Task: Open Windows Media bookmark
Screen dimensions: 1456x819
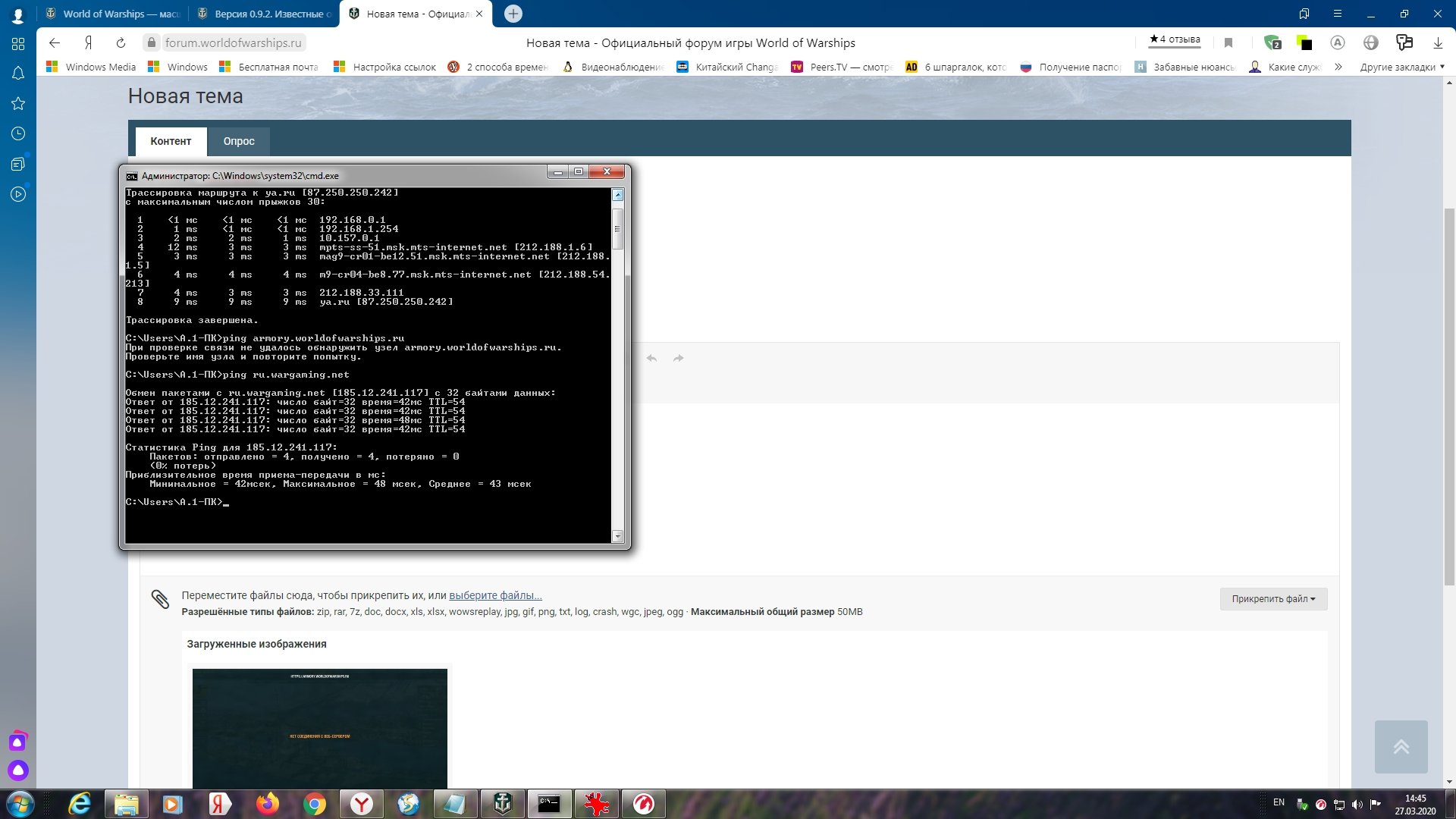Action: click(x=92, y=67)
